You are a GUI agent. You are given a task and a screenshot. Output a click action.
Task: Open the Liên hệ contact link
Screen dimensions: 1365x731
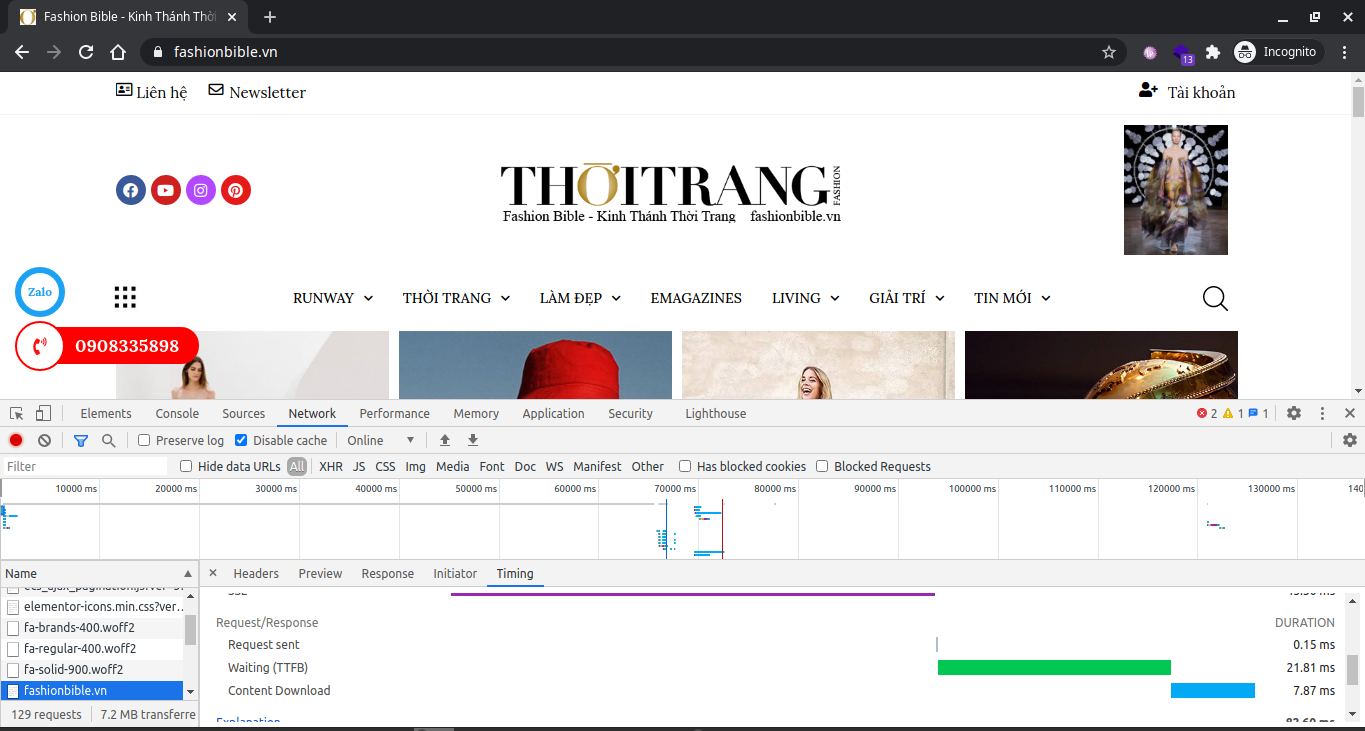(152, 92)
